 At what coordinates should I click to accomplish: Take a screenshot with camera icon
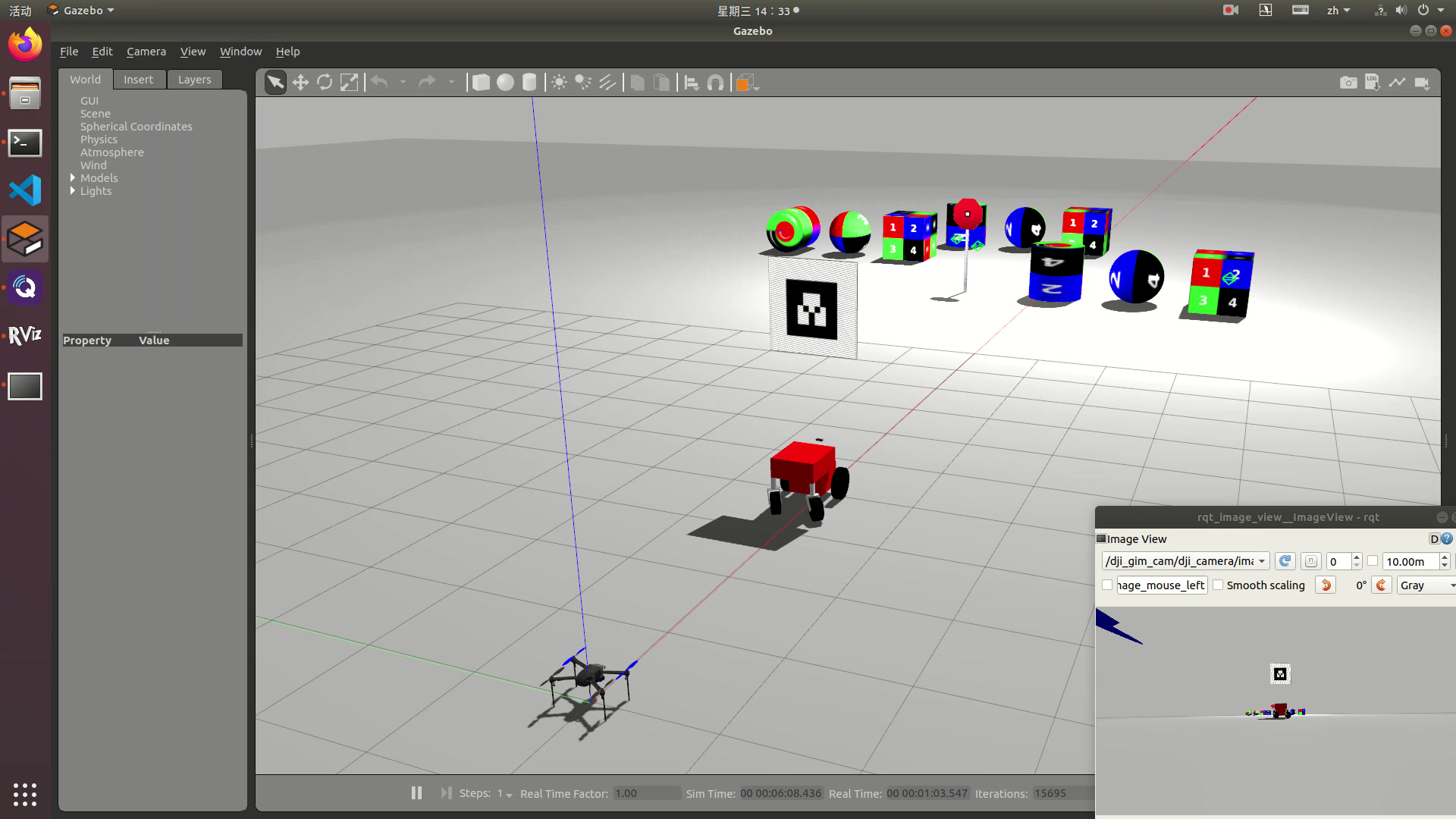1348,83
